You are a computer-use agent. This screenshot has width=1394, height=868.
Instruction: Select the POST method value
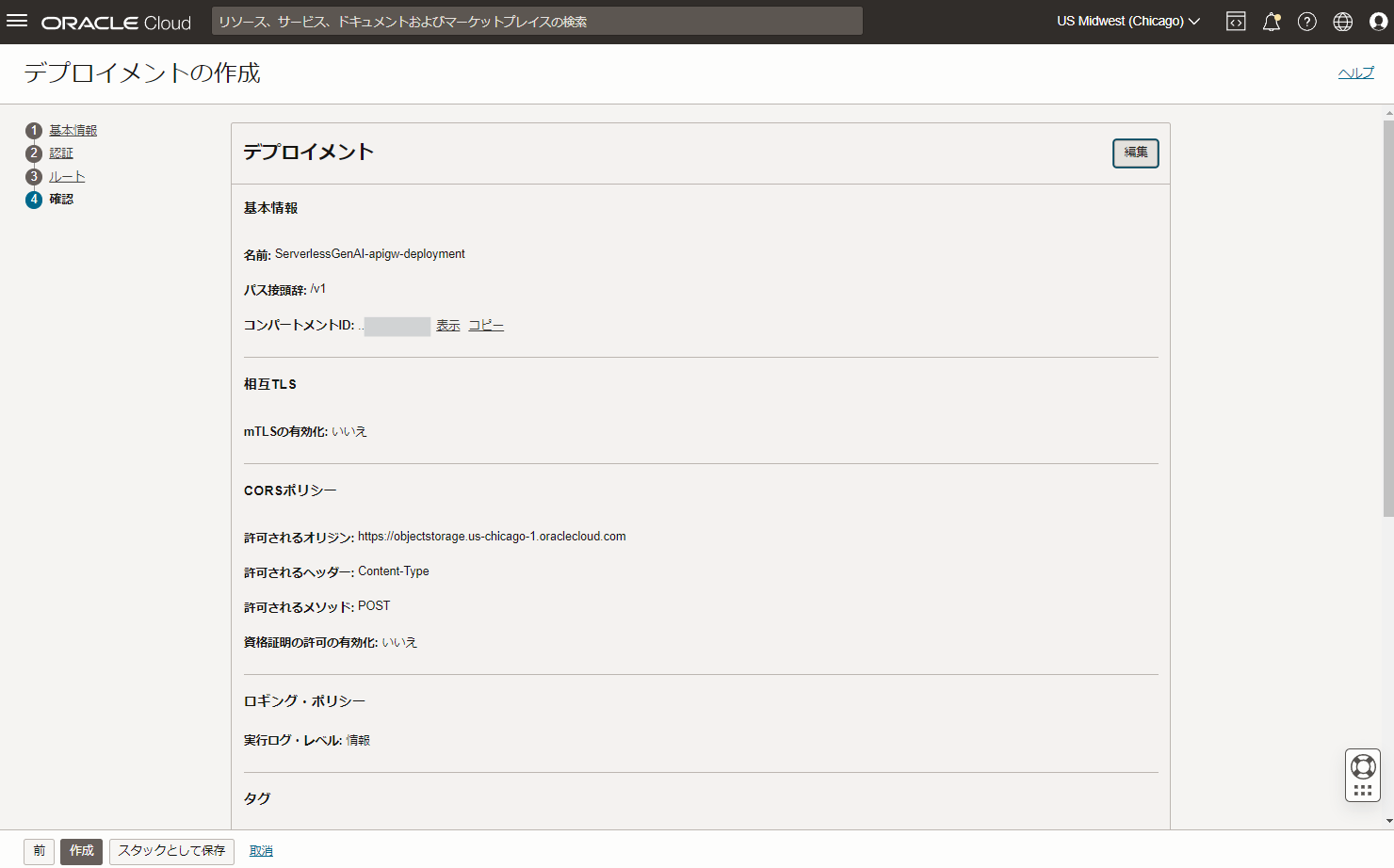click(374, 606)
